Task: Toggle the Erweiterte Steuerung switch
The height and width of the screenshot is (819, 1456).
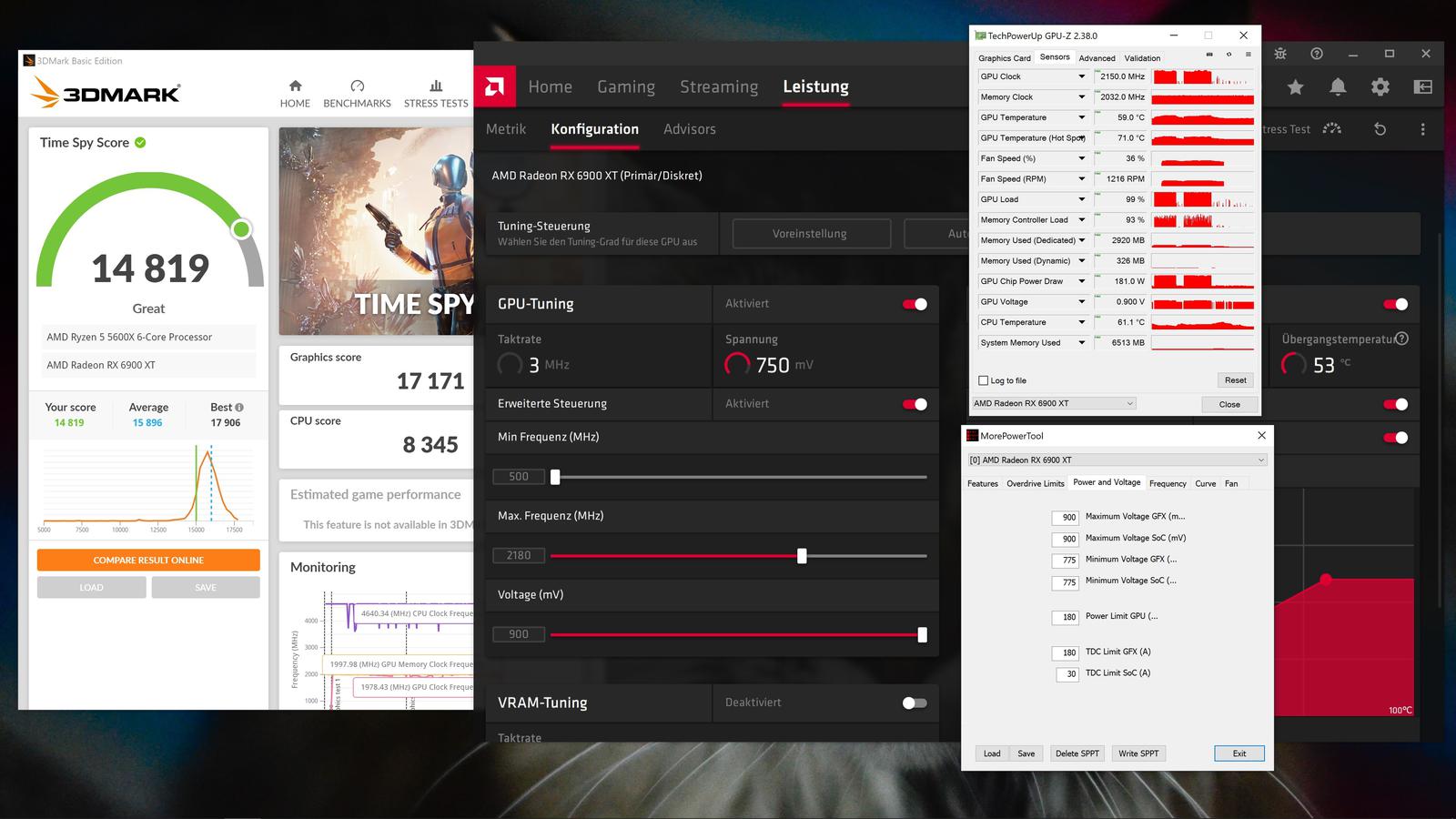Action: point(915,404)
